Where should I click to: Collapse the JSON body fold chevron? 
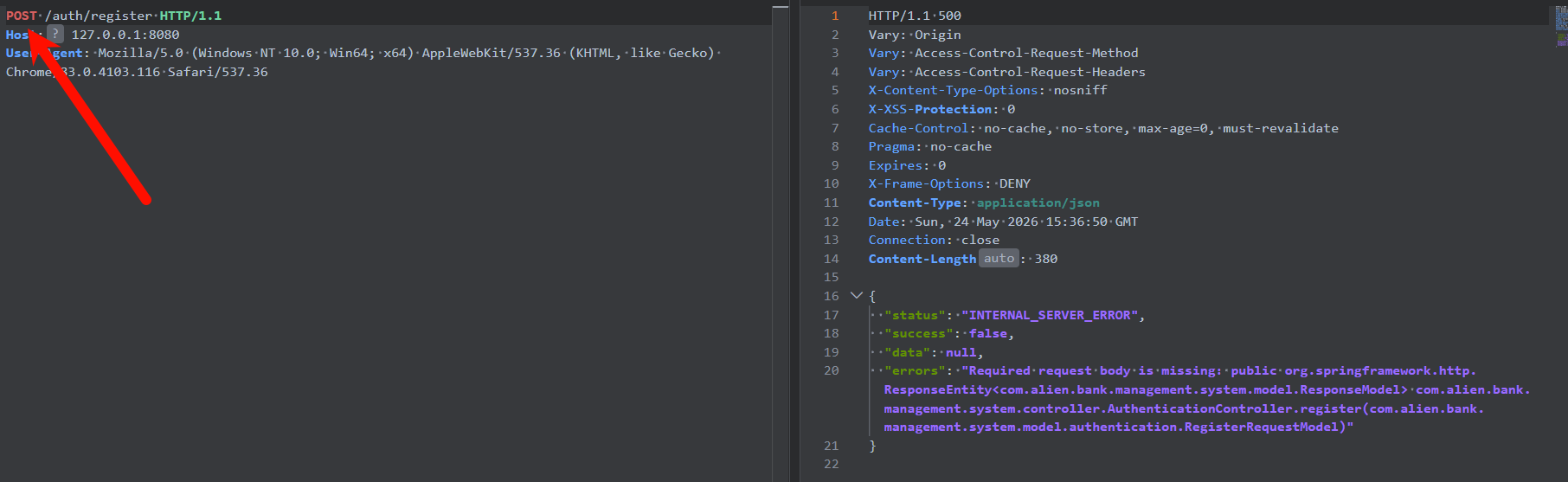857,296
